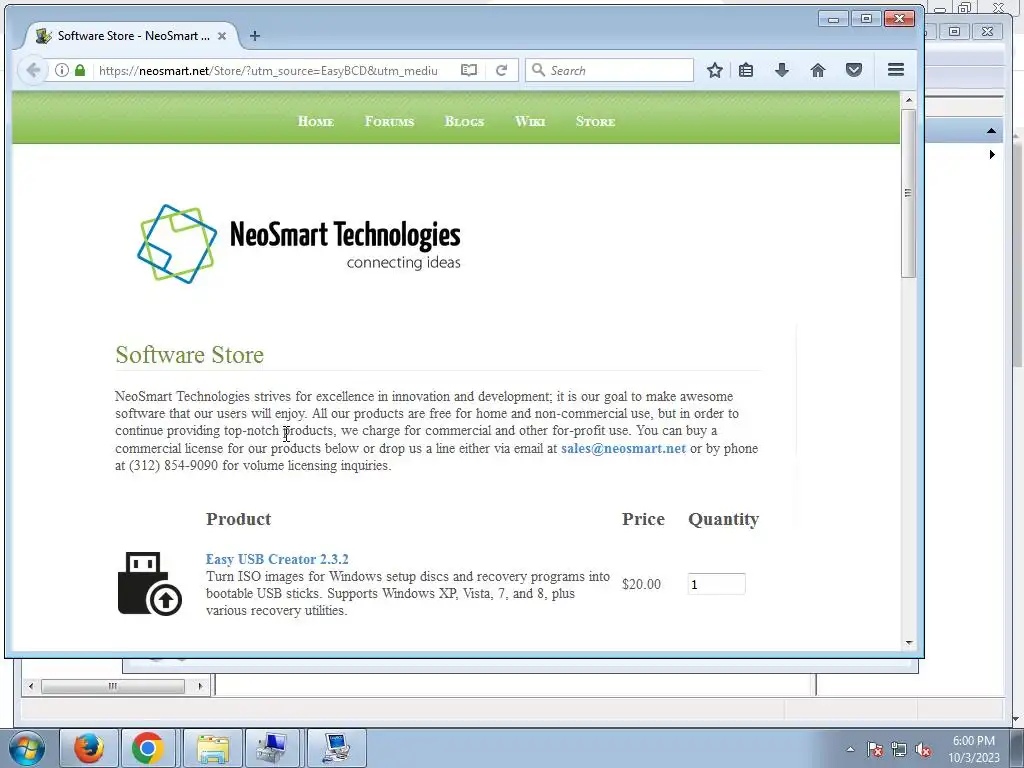Reload the page with the refresh icon

pyautogui.click(x=502, y=70)
